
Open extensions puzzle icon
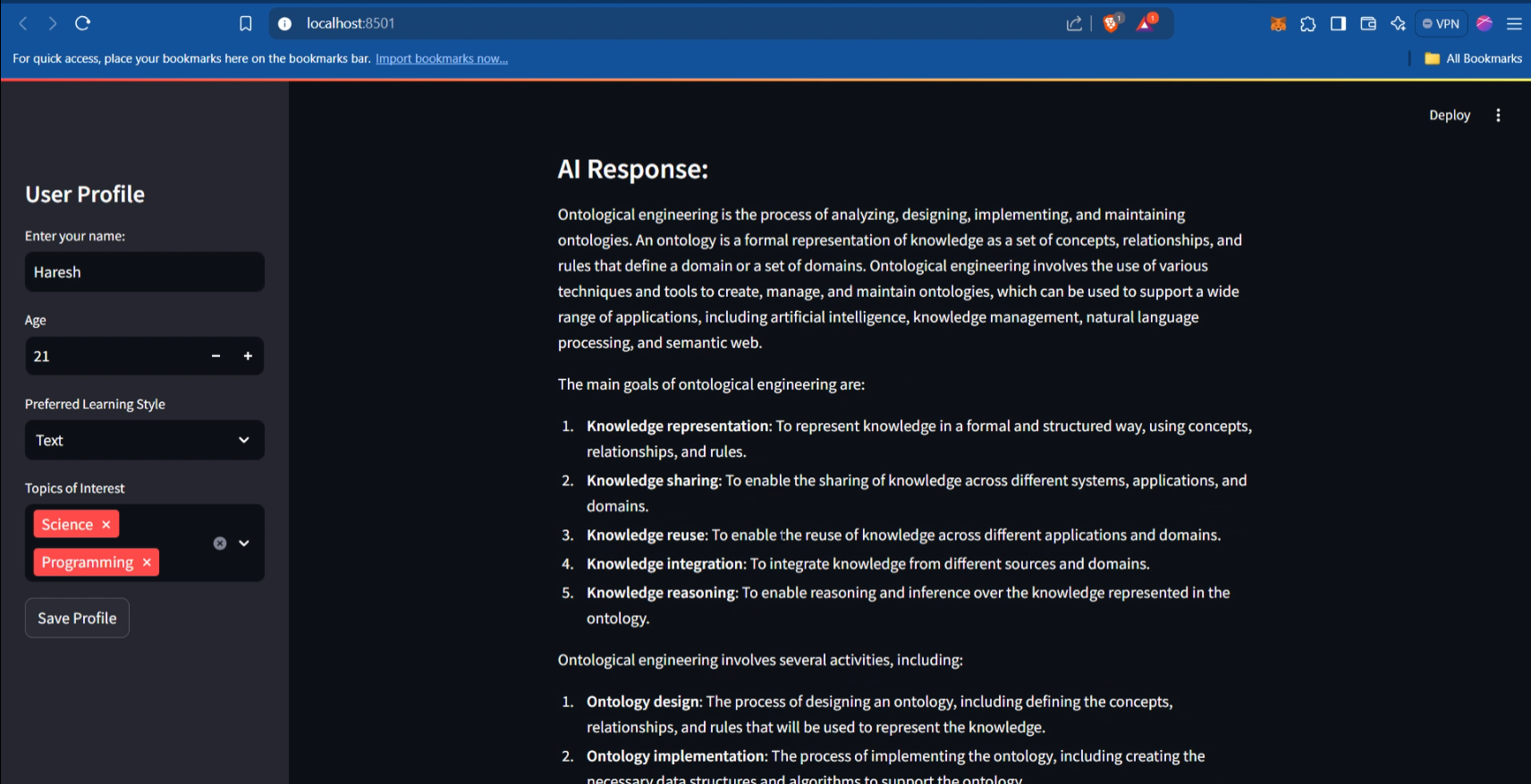[x=1308, y=24]
